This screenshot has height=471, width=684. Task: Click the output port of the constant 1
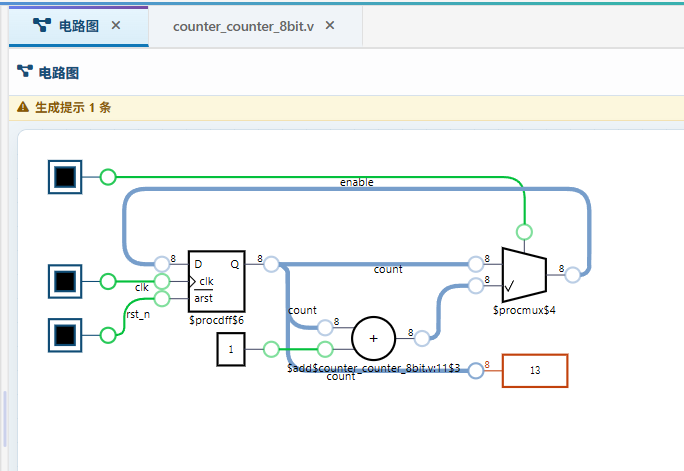[271, 349]
